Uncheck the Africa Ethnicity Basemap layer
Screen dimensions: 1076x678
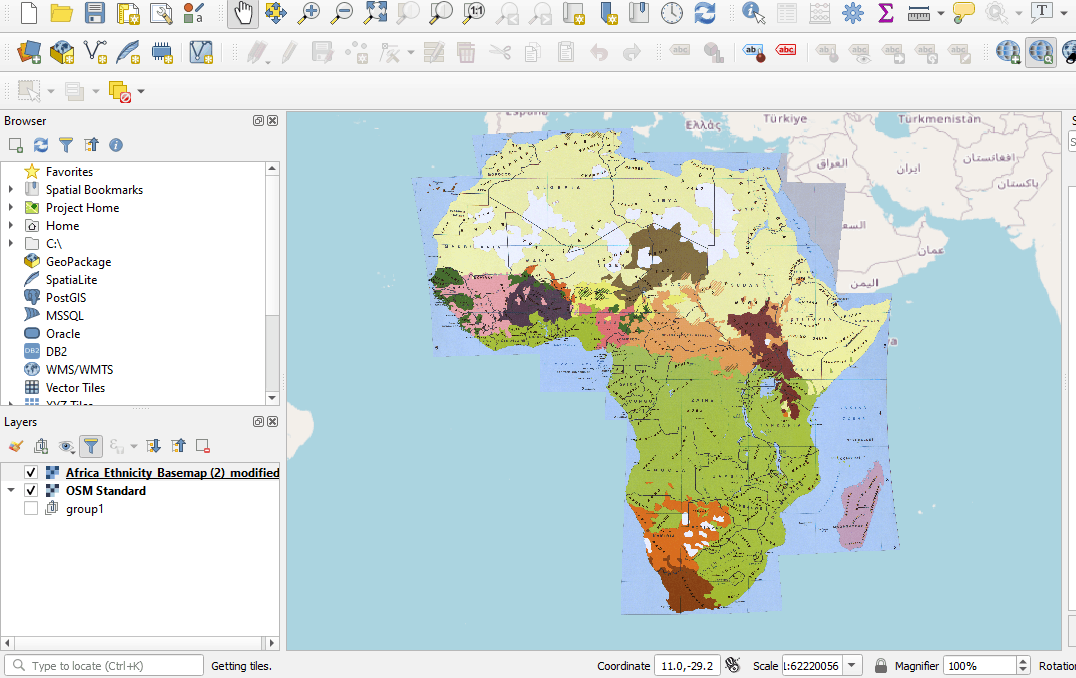tap(31, 473)
